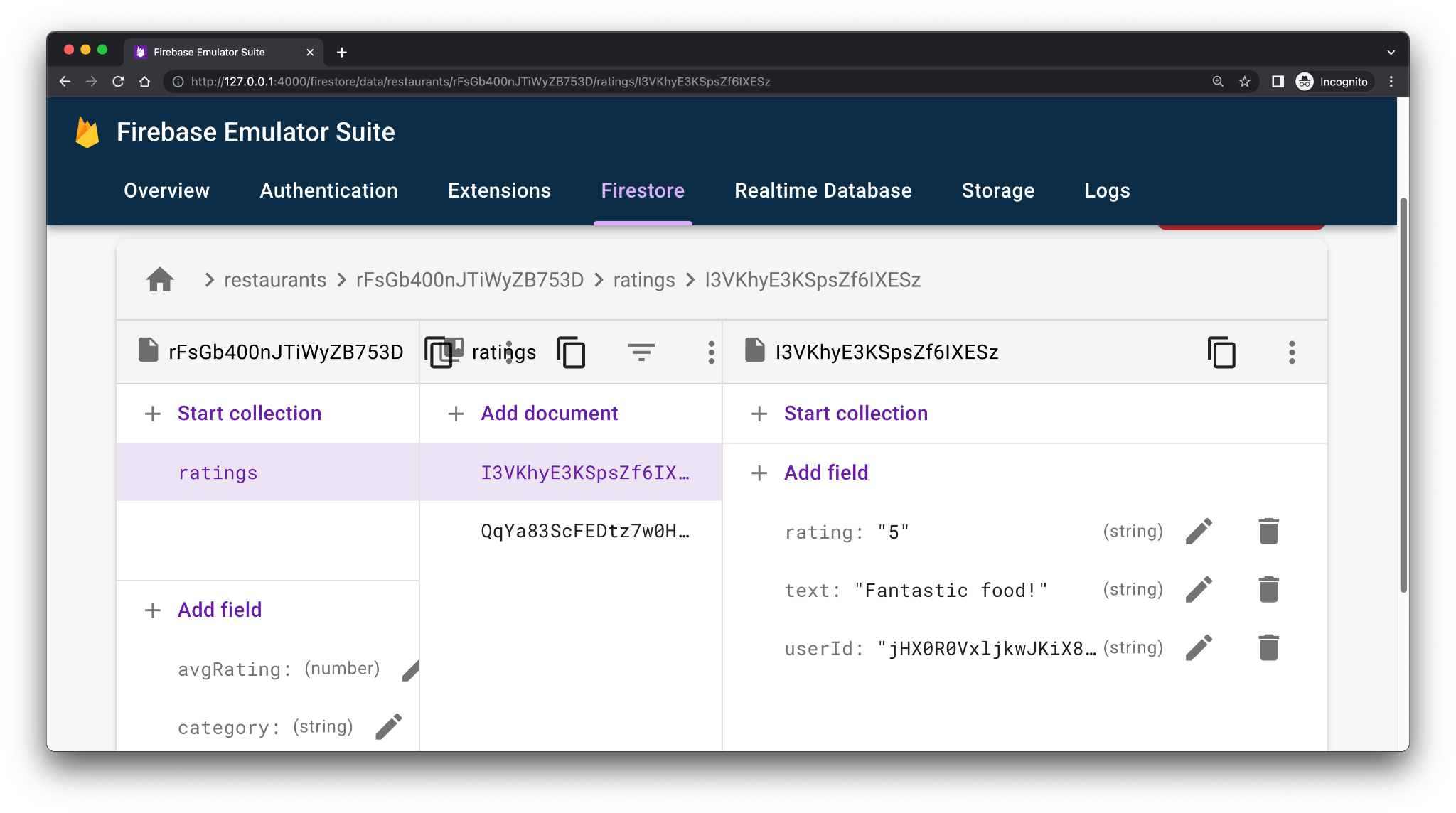Click Start collection in left panel
1456x813 pixels.
(249, 412)
